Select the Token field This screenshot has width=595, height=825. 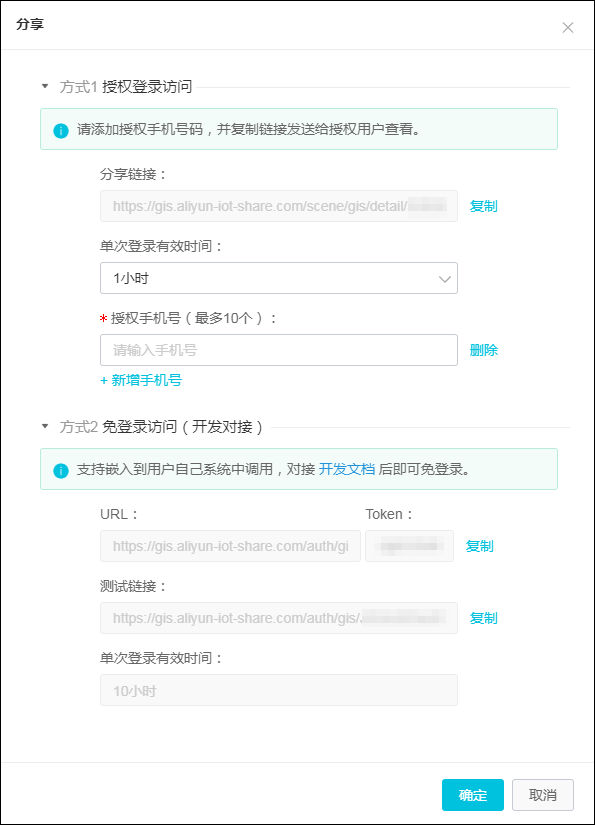click(409, 546)
